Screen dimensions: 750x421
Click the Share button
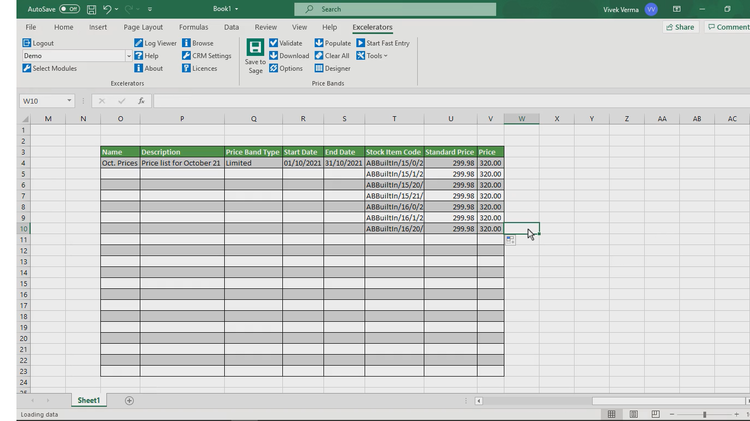pos(680,27)
